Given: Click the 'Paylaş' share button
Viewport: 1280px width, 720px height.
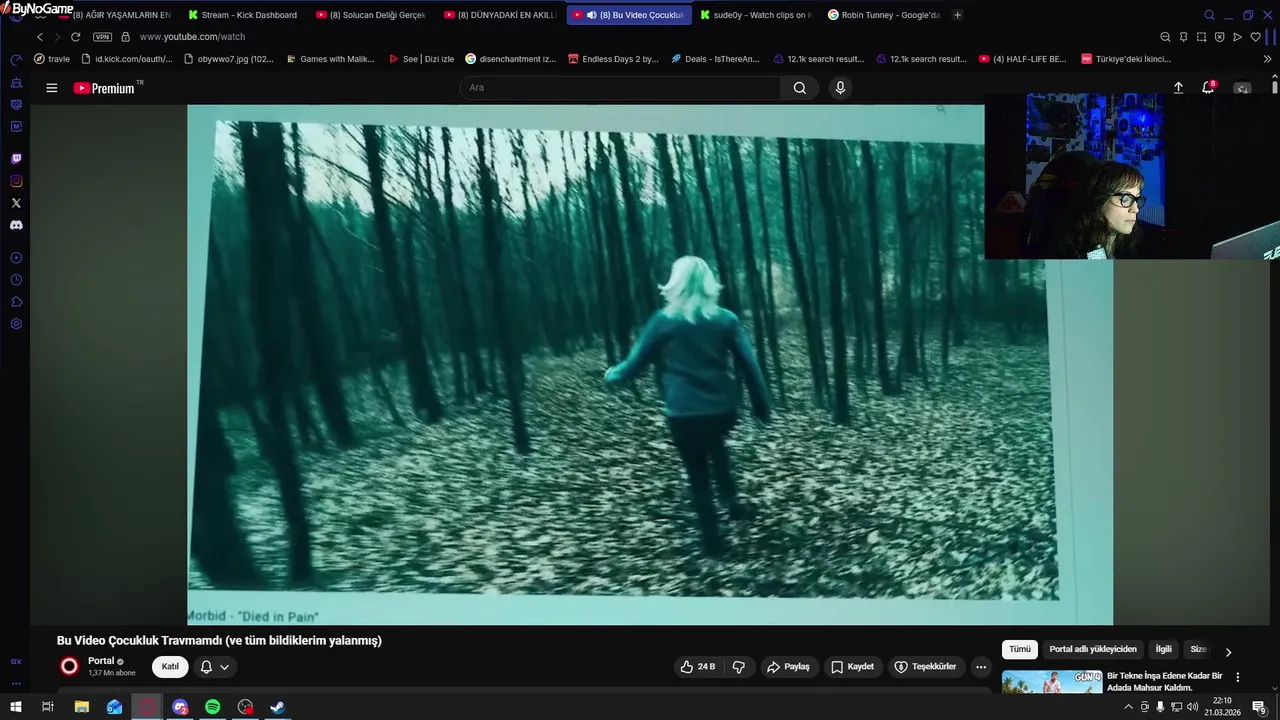Looking at the screenshot, I should pos(788,667).
